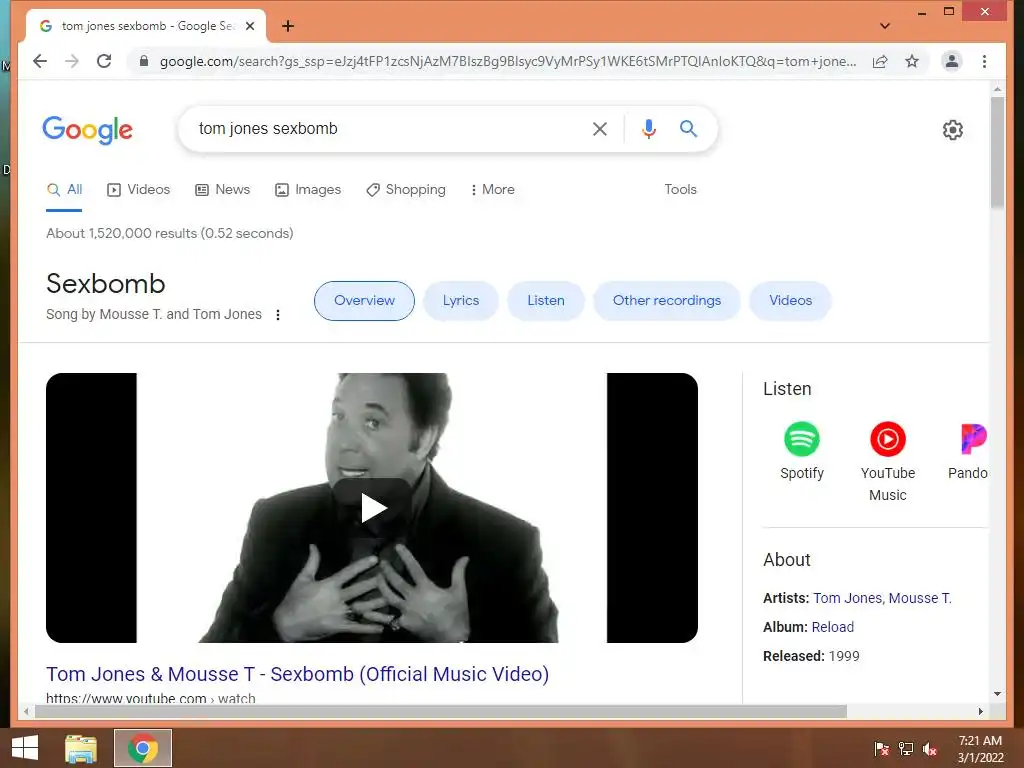This screenshot has height=768, width=1024.
Task: Open a new tab with the plus button
Action: (x=288, y=26)
